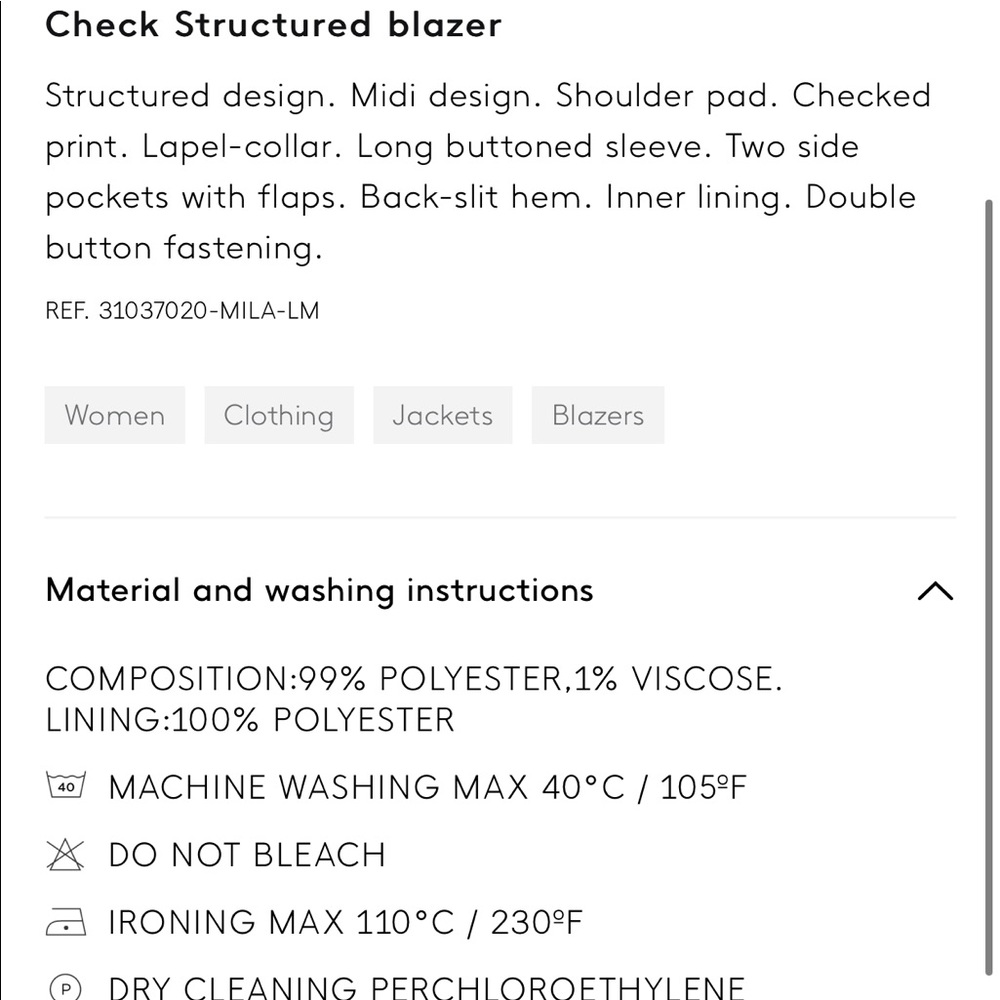Screen dimensions: 1000x1000
Task: Click the circled P dry cleaning symbol
Action: [x=66, y=988]
